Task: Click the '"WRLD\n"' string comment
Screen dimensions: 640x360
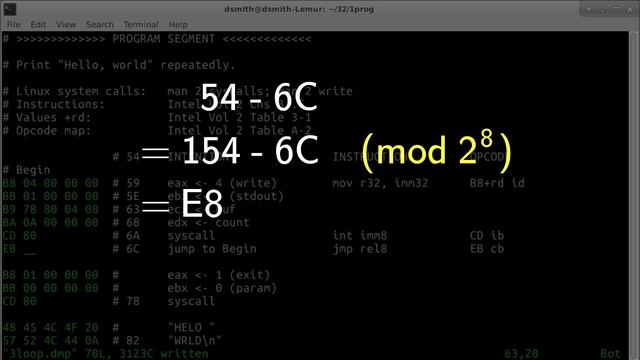Action: tap(195, 340)
